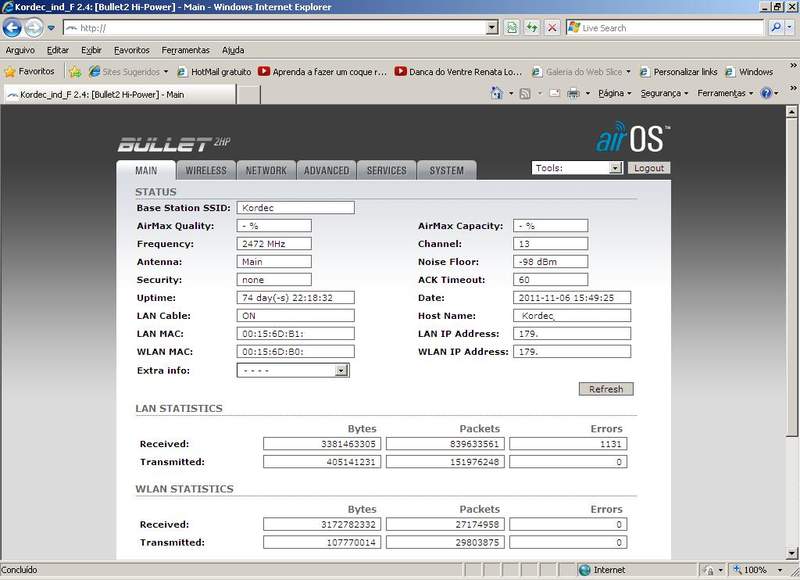The height and width of the screenshot is (580, 800).
Task: Open the Página command menu
Action: (615, 93)
